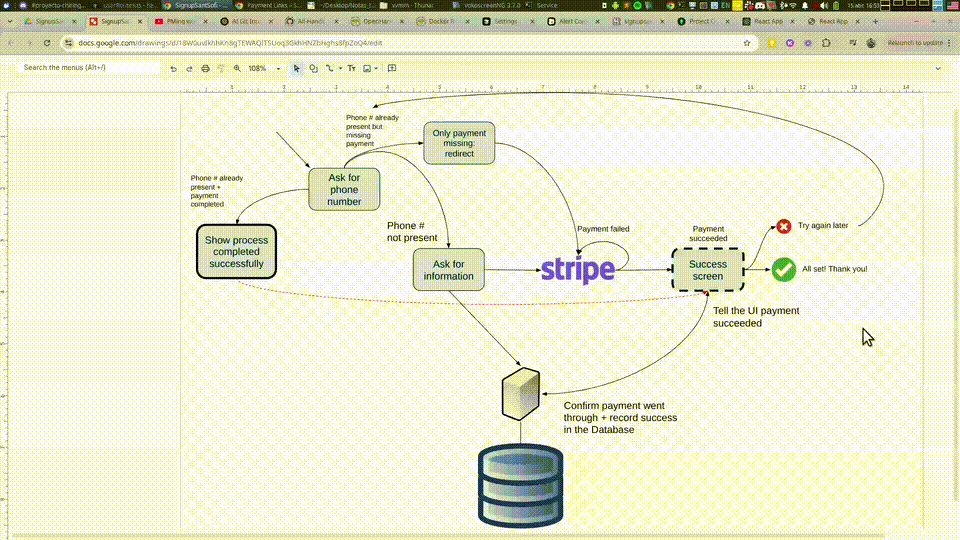
Task: Open the Chrome three-dot menu
Action: click(x=950, y=43)
